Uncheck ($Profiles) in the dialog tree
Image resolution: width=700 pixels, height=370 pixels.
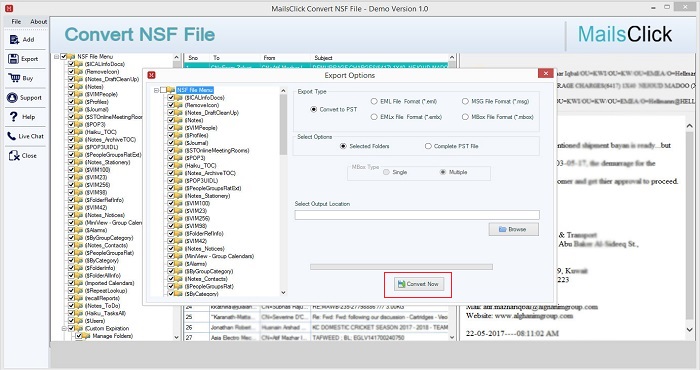click(x=171, y=135)
